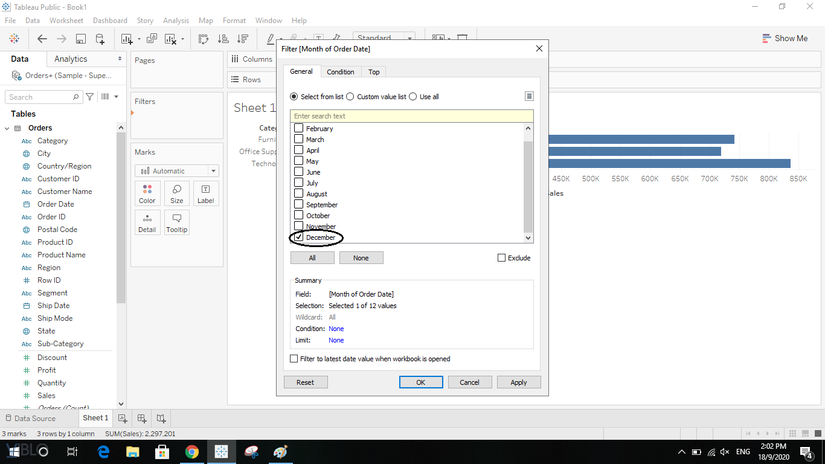
Task: Check the February checkbox
Action: click(x=299, y=128)
